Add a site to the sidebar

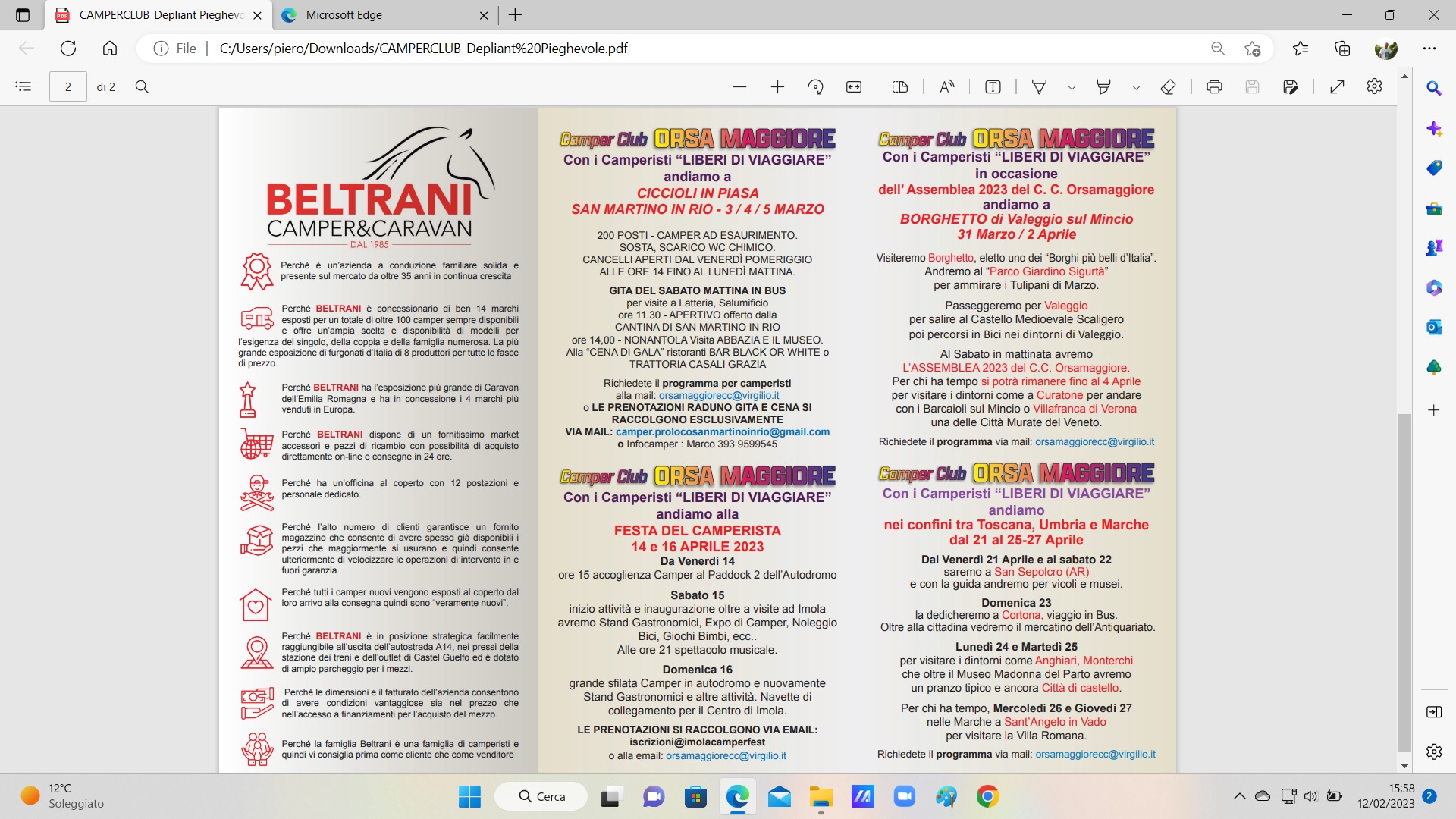tap(1434, 410)
